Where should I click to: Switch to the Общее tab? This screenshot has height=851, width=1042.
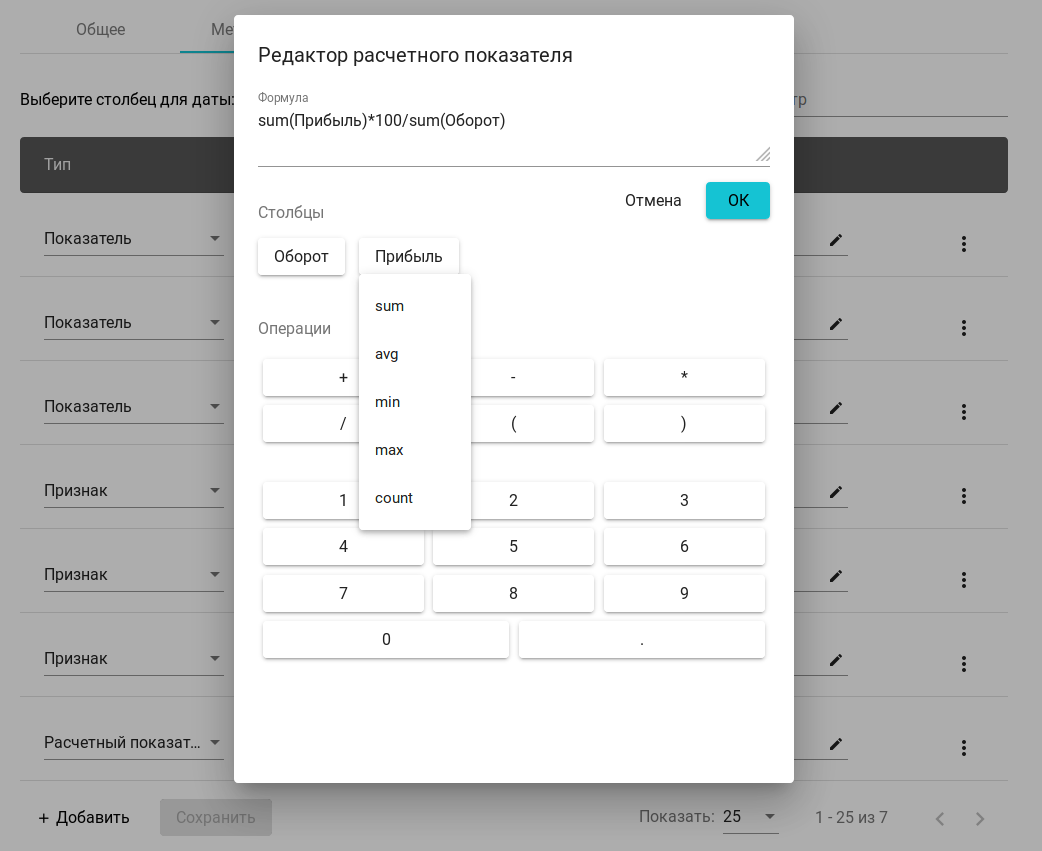coord(101,29)
